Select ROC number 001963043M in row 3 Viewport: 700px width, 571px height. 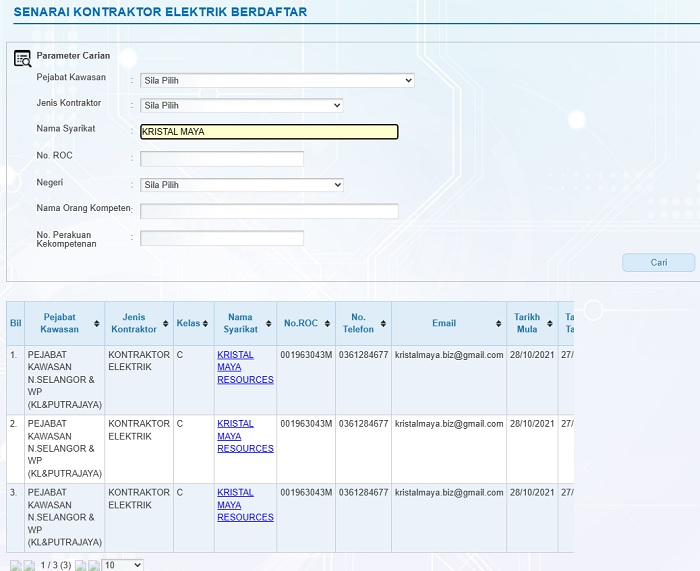click(306, 492)
